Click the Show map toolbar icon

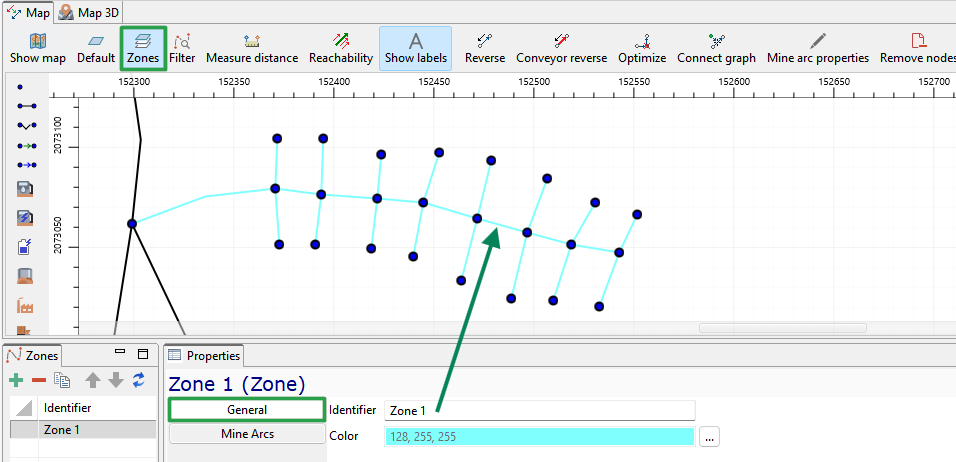pyautogui.click(x=38, y=49)
